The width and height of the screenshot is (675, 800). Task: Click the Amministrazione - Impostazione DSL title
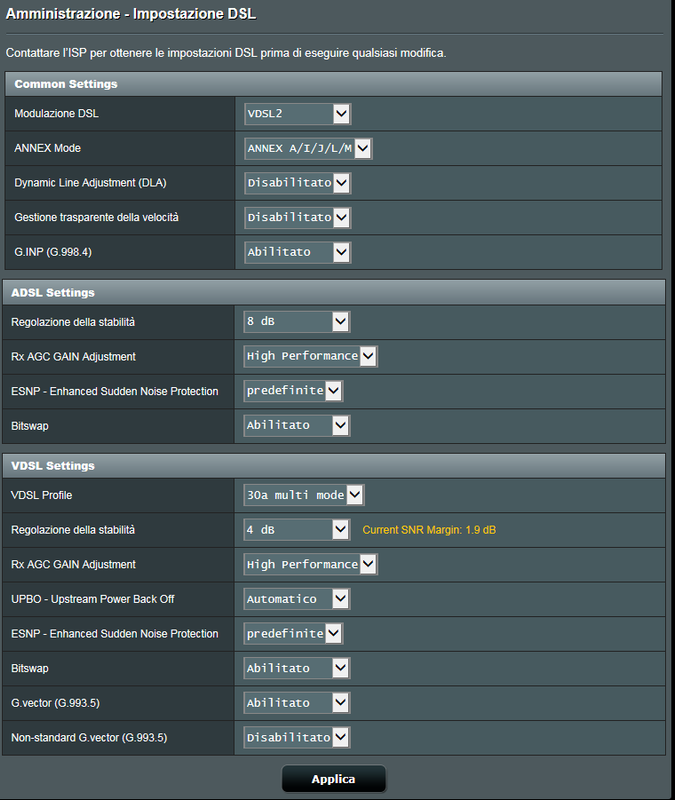pos(131,14)
